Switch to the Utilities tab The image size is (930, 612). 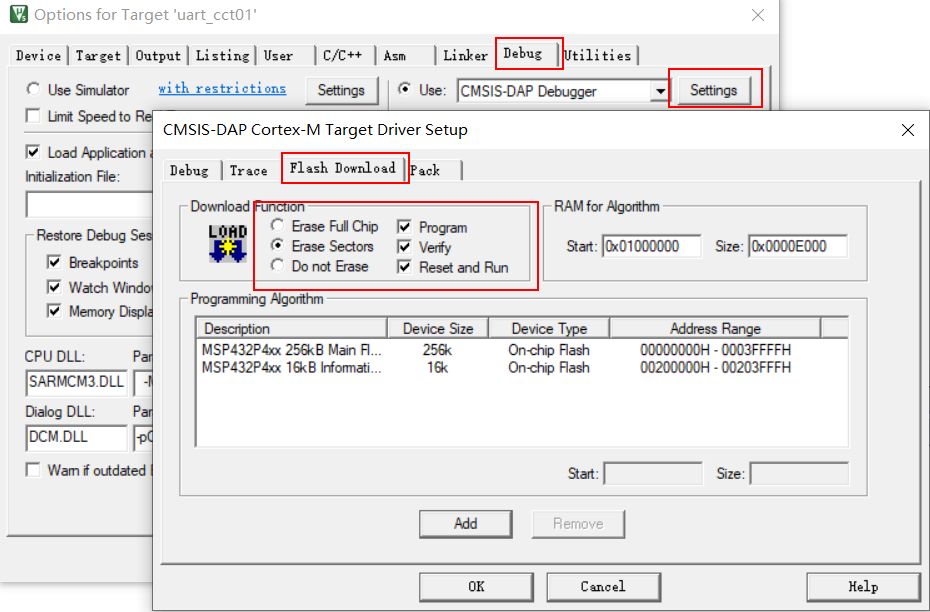coord(599,56)
